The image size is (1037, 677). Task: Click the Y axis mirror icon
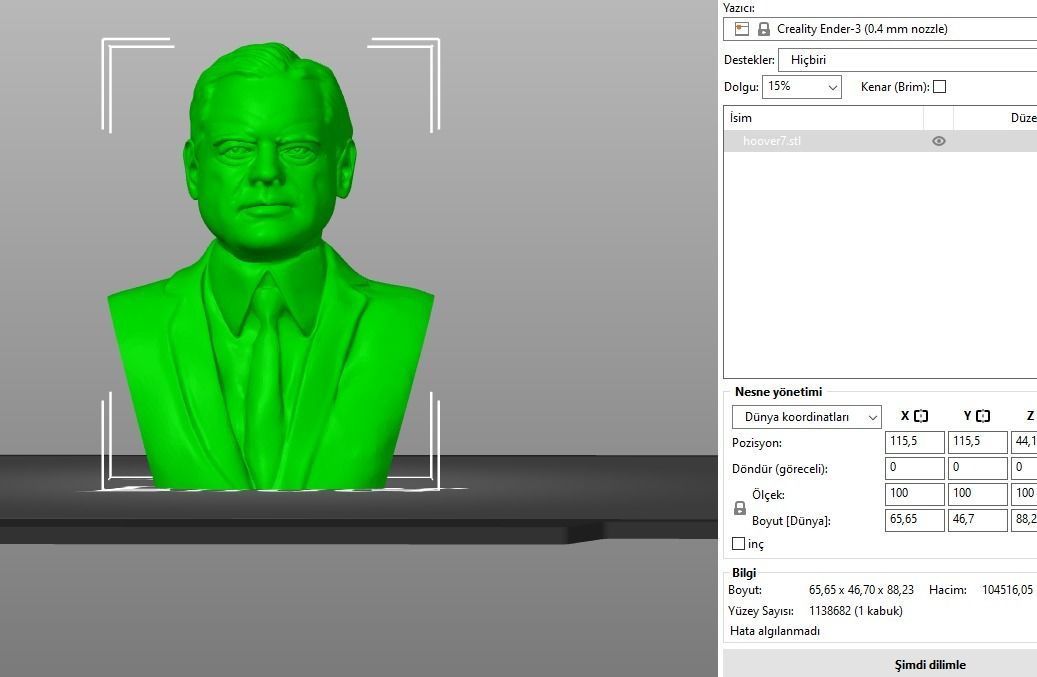[983, 416]
